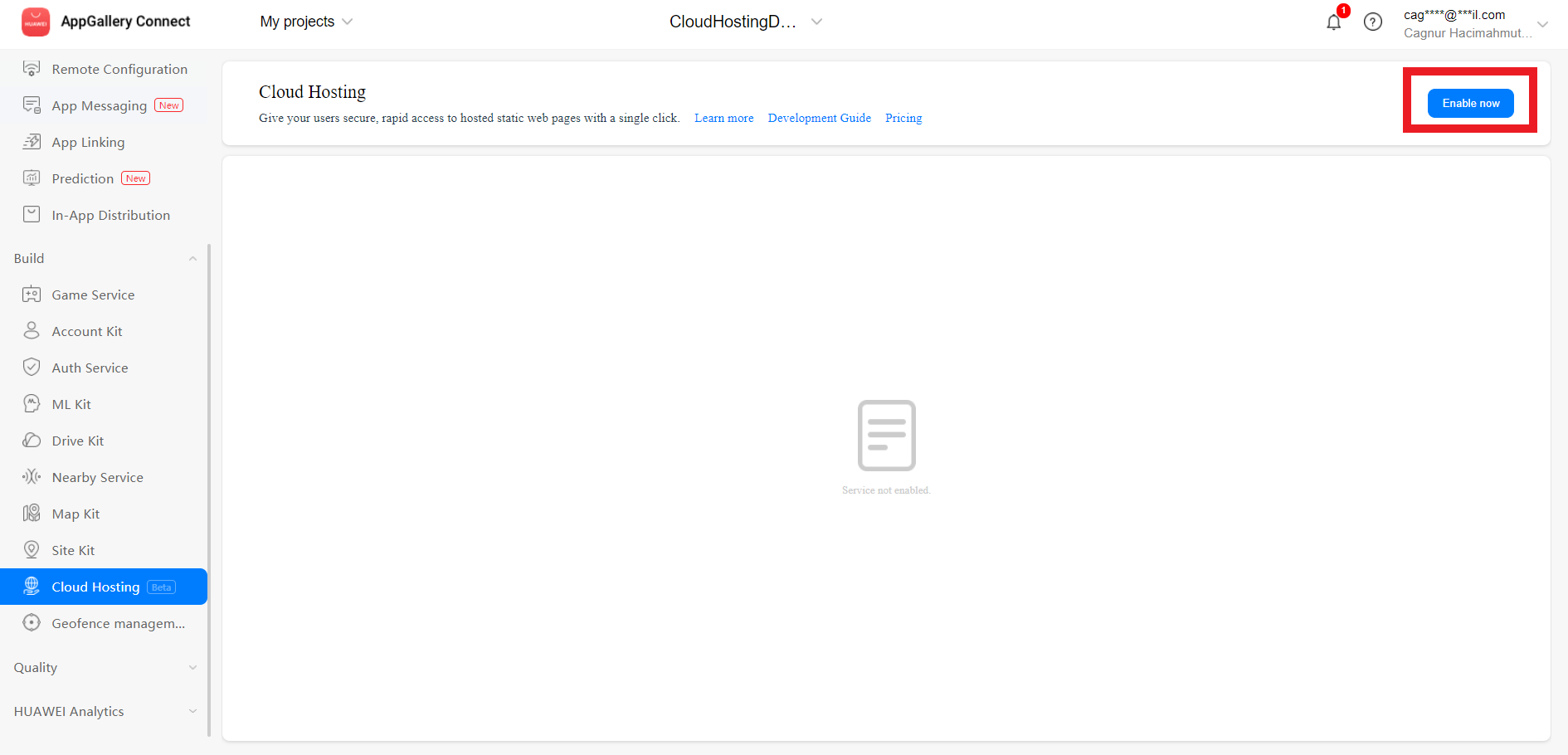Click the App Linking sidebar icon
1568x755 pixels.
pos(32,142)
